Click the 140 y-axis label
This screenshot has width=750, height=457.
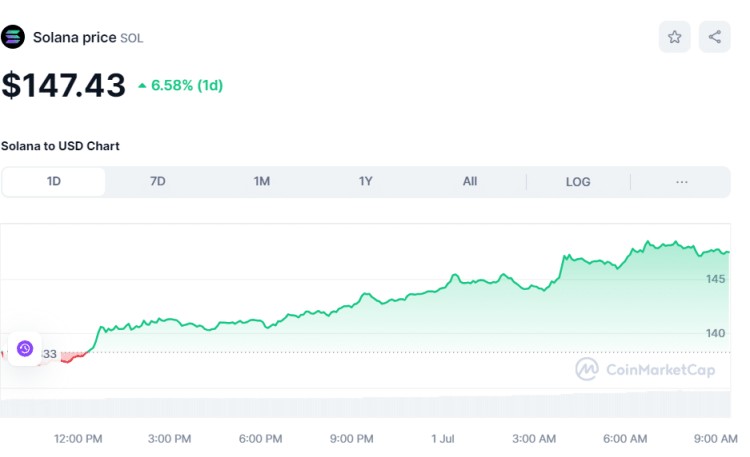click(x=716, y=333)
